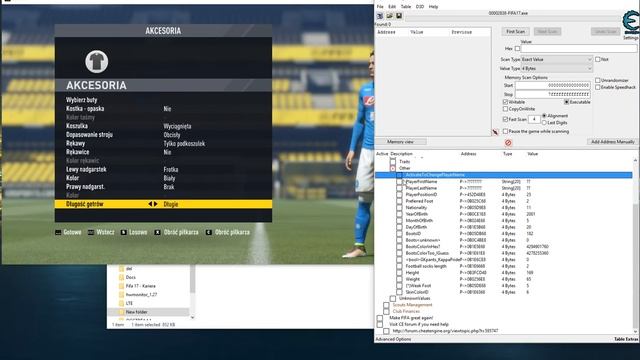The image size is (640, 360).
Task: Click the Docs folder icon in file explorer
Action: [121, 277]
